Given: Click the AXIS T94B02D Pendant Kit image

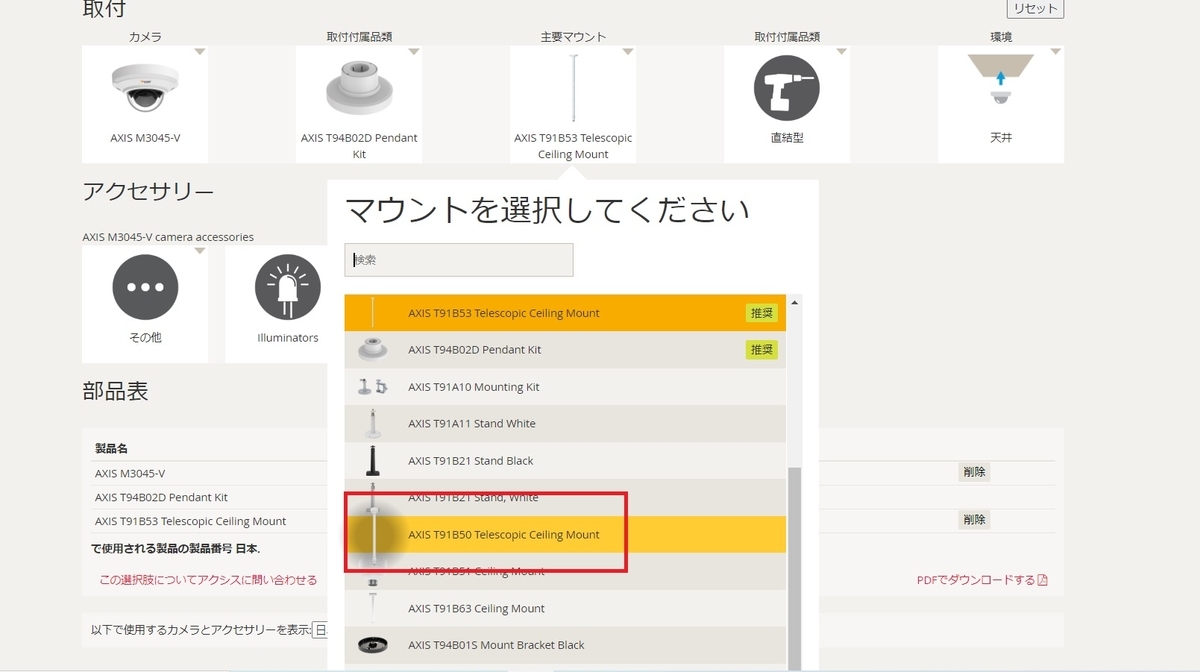Looking at the screenshot, I should point(359,87).
